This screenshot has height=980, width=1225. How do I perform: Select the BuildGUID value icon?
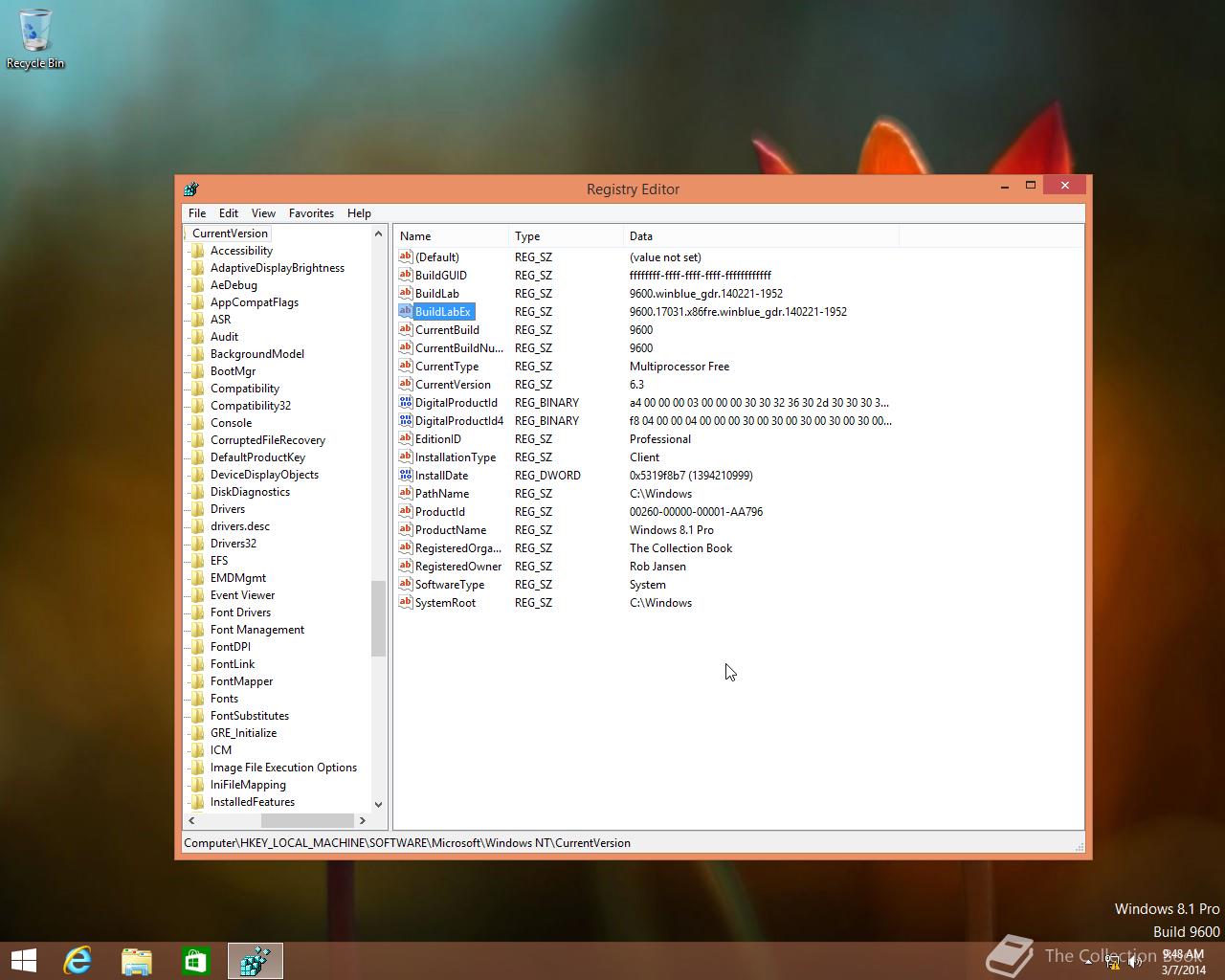point(406,275)
